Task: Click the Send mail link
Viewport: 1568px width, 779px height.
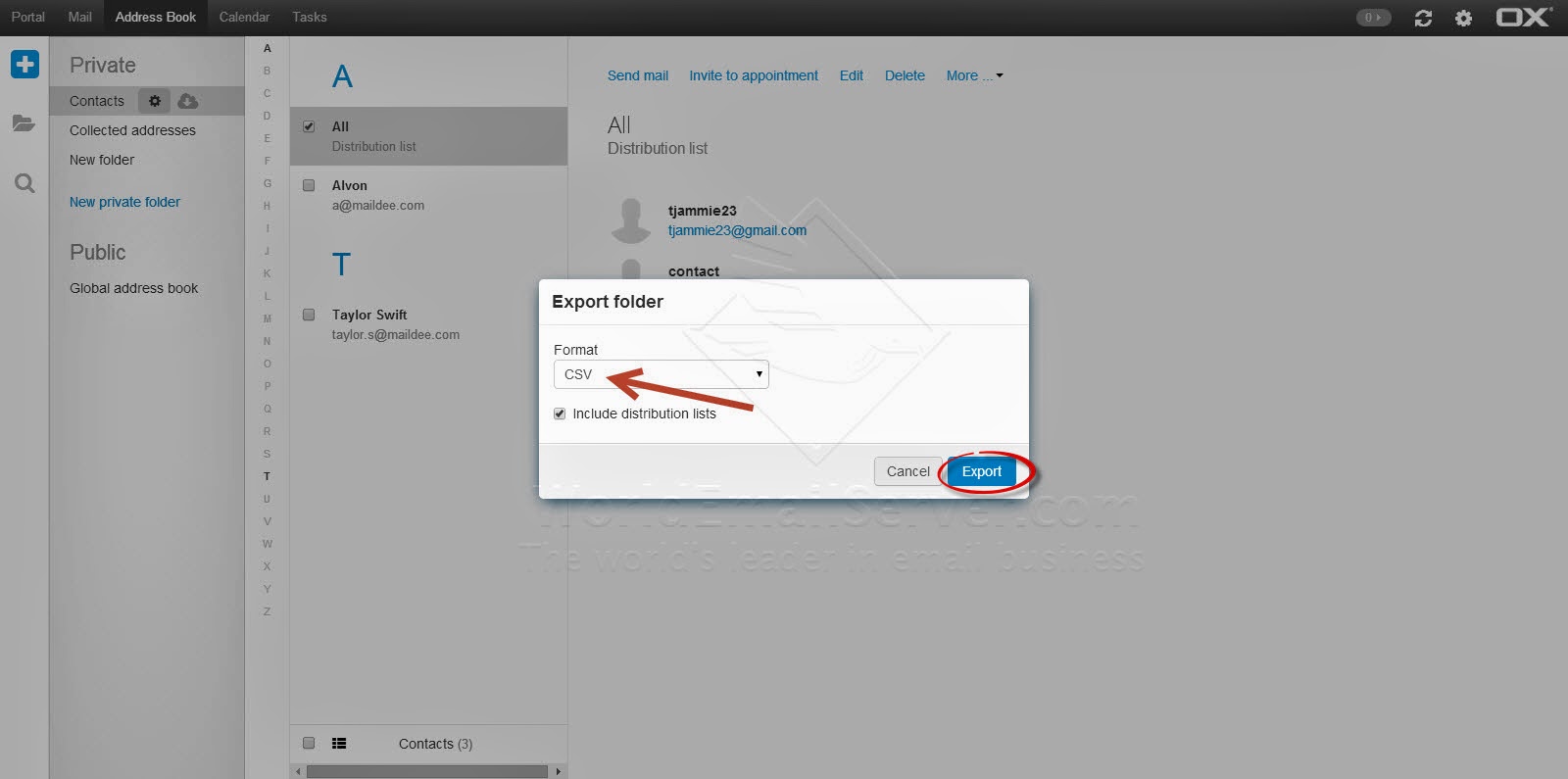Action: click(x=638, y=75)
